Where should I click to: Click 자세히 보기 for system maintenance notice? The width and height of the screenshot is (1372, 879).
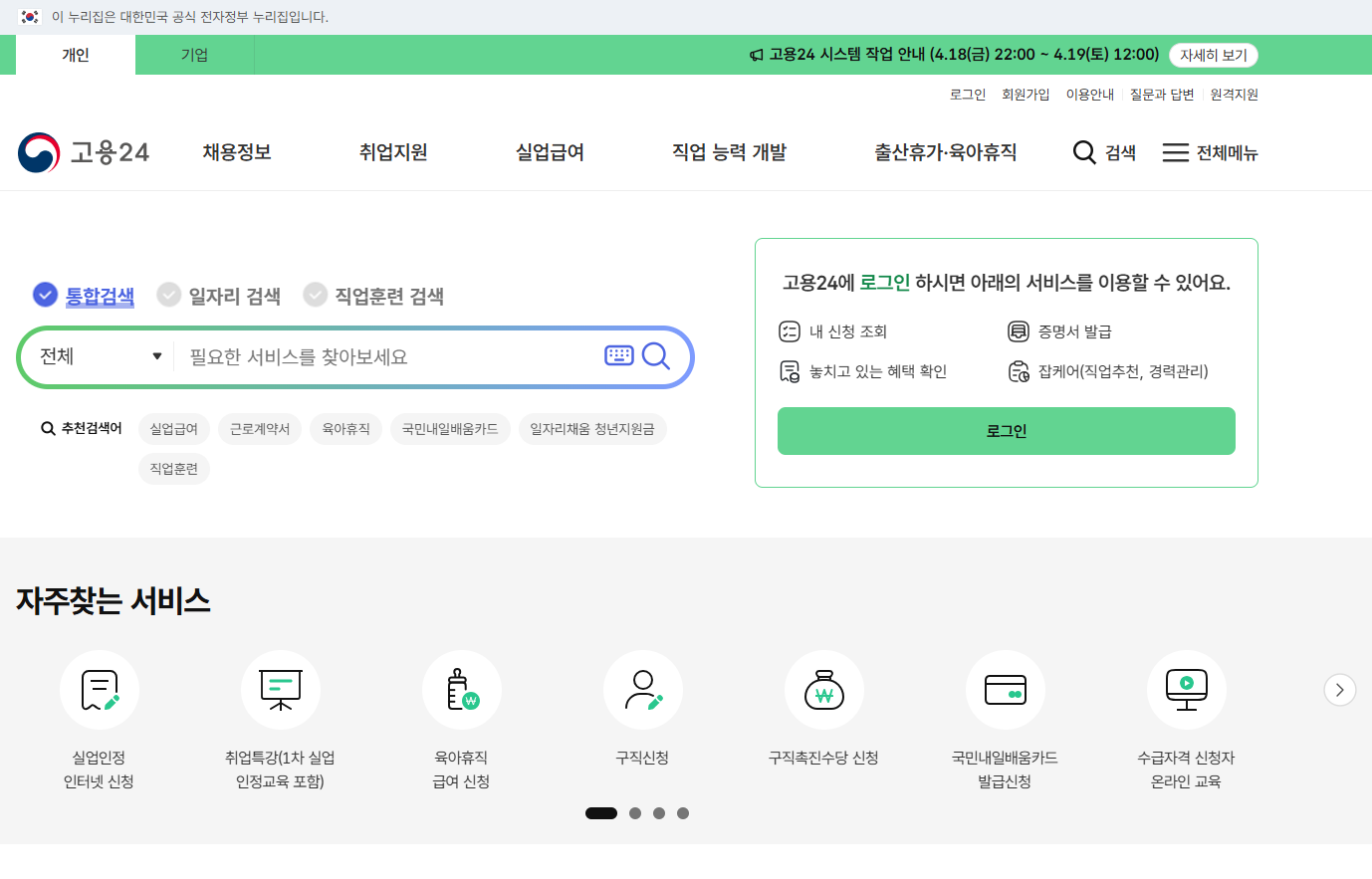(1213, 55)
